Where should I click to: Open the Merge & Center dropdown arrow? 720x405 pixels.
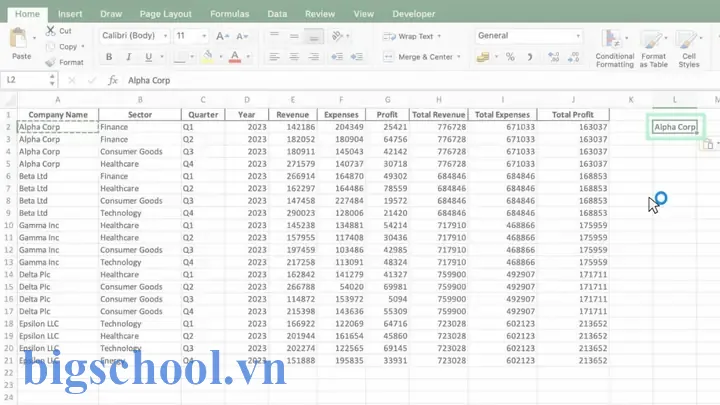click(459, 57)
